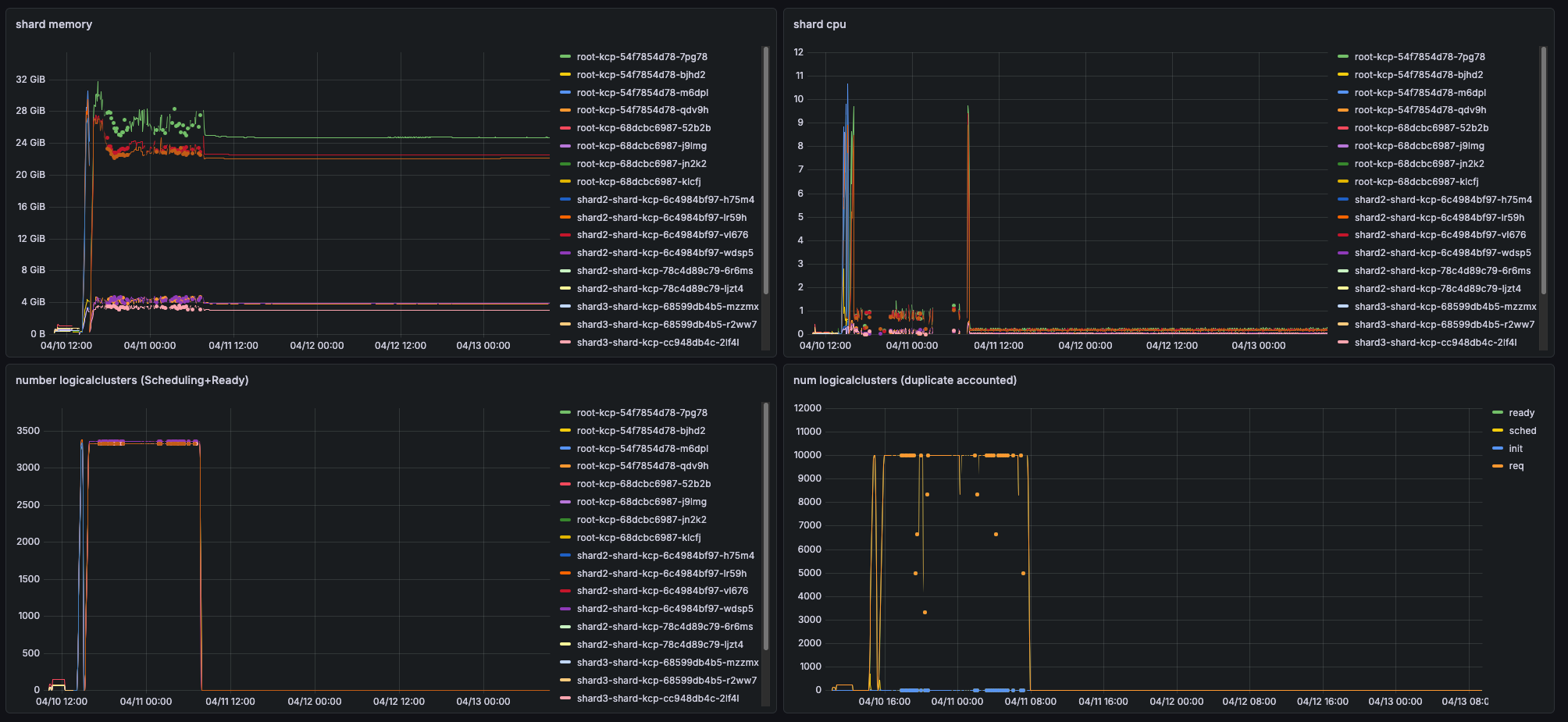Open the number logicalclusters (Scheduling+Ready) panel title
This screenshot has width=1568, height=722.
click(132, 380)
